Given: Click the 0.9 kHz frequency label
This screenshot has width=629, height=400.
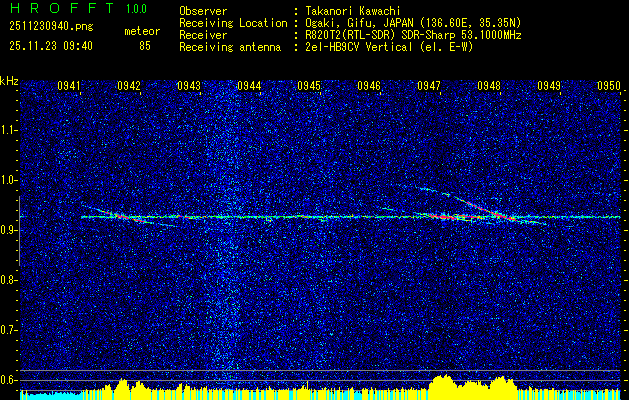Looking at the screenshot, I should 9,230.
